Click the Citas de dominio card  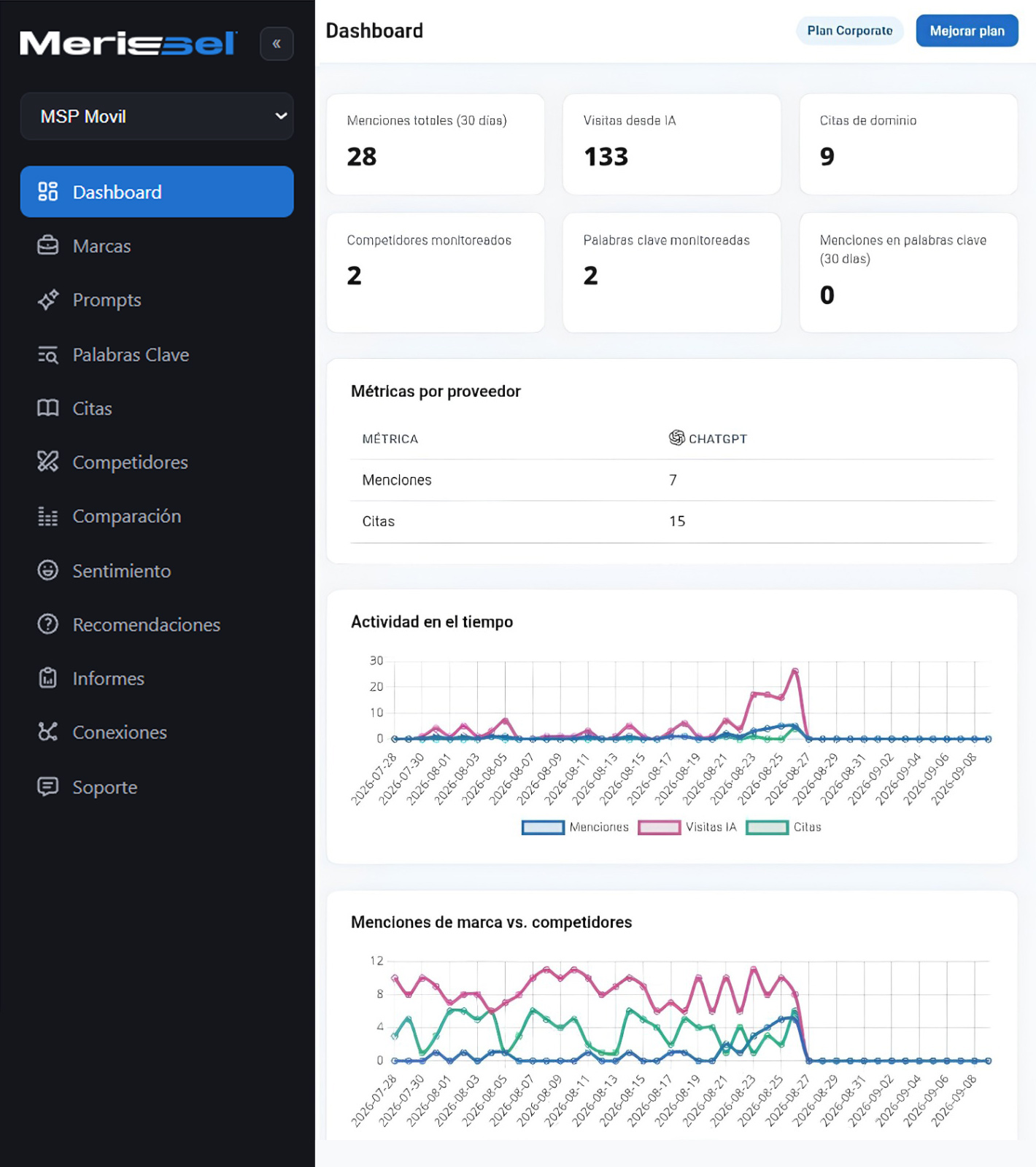(908, 144)
